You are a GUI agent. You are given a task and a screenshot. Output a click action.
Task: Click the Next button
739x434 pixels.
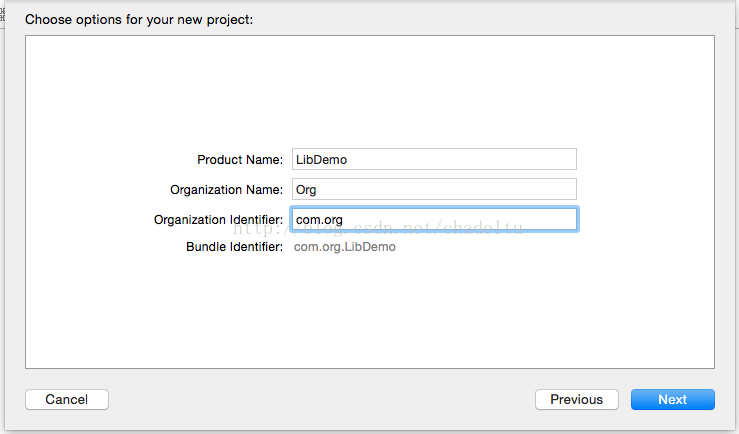pos(673,399)
